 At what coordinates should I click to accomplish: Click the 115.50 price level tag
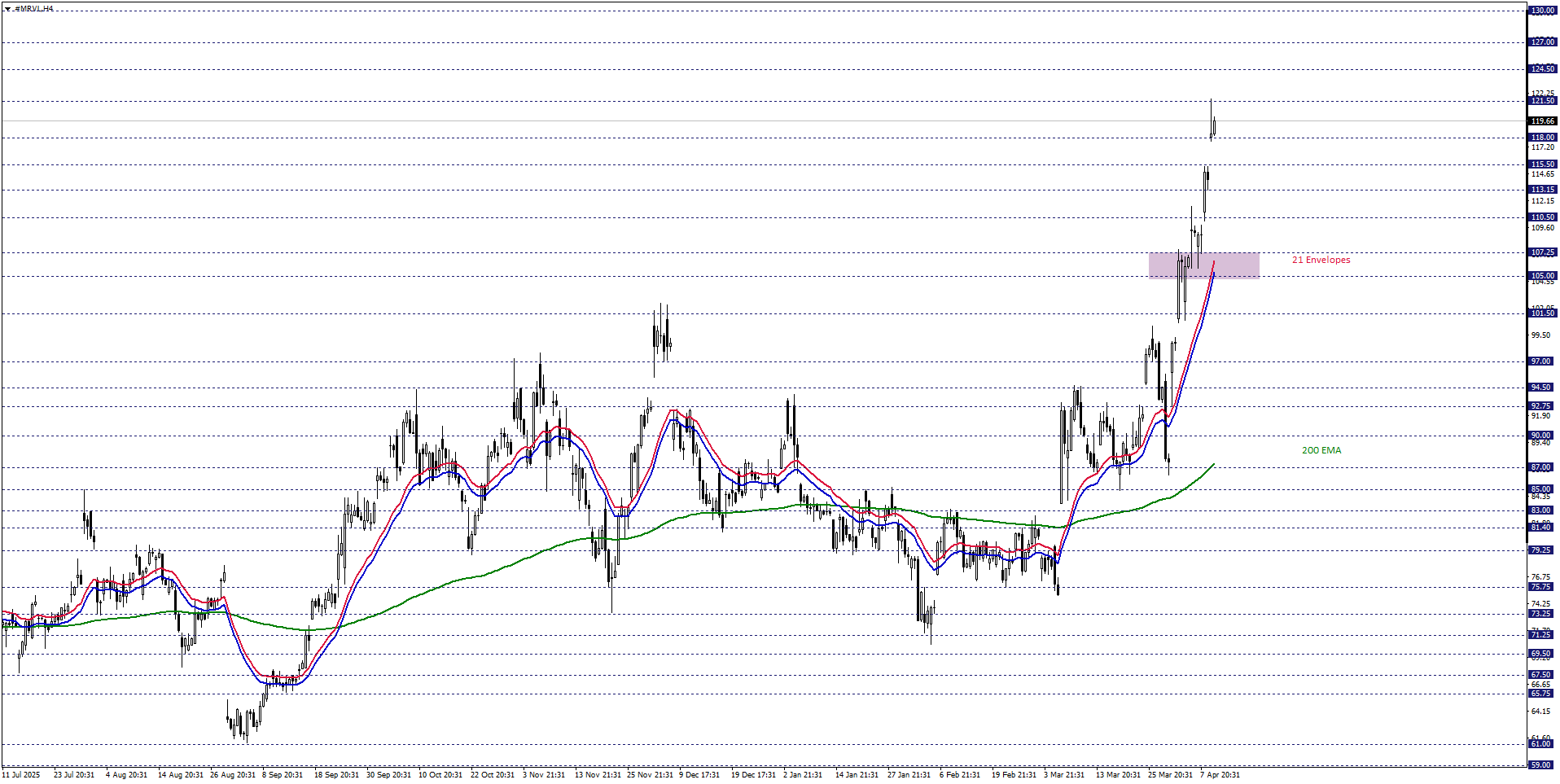point(1542,164)
